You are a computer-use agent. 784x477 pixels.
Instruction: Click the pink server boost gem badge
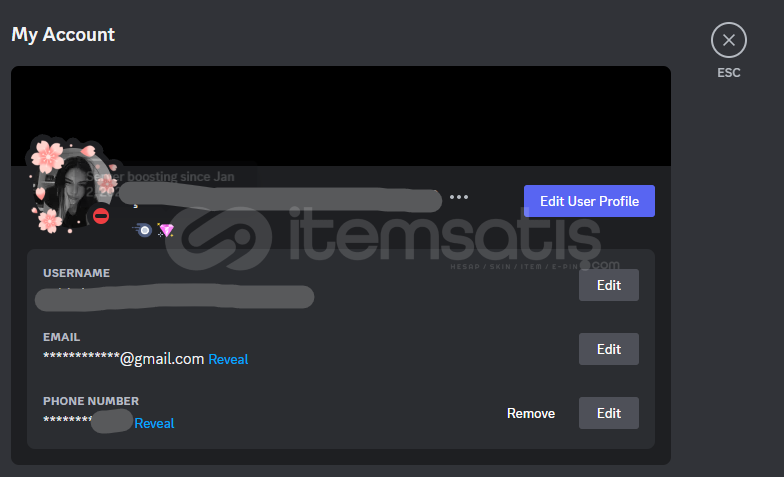click(x=166, y=230)
